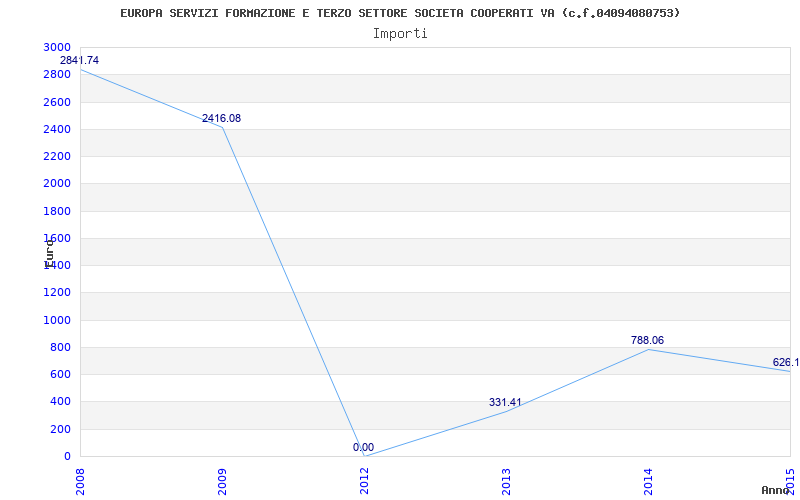Click x-axis year 2008

coord(80,483)
